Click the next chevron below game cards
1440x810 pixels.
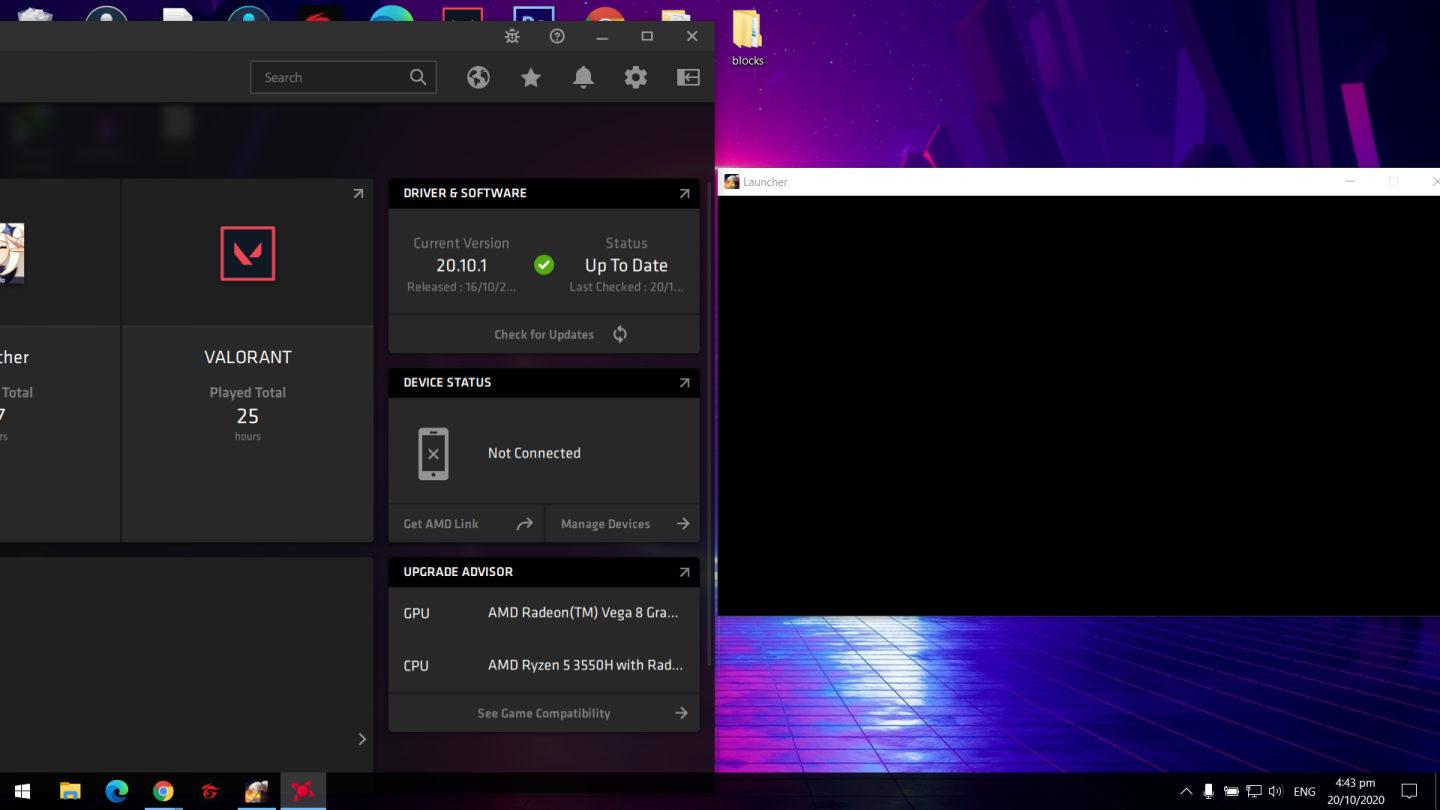pyautogui.click(x=362, y=739)
